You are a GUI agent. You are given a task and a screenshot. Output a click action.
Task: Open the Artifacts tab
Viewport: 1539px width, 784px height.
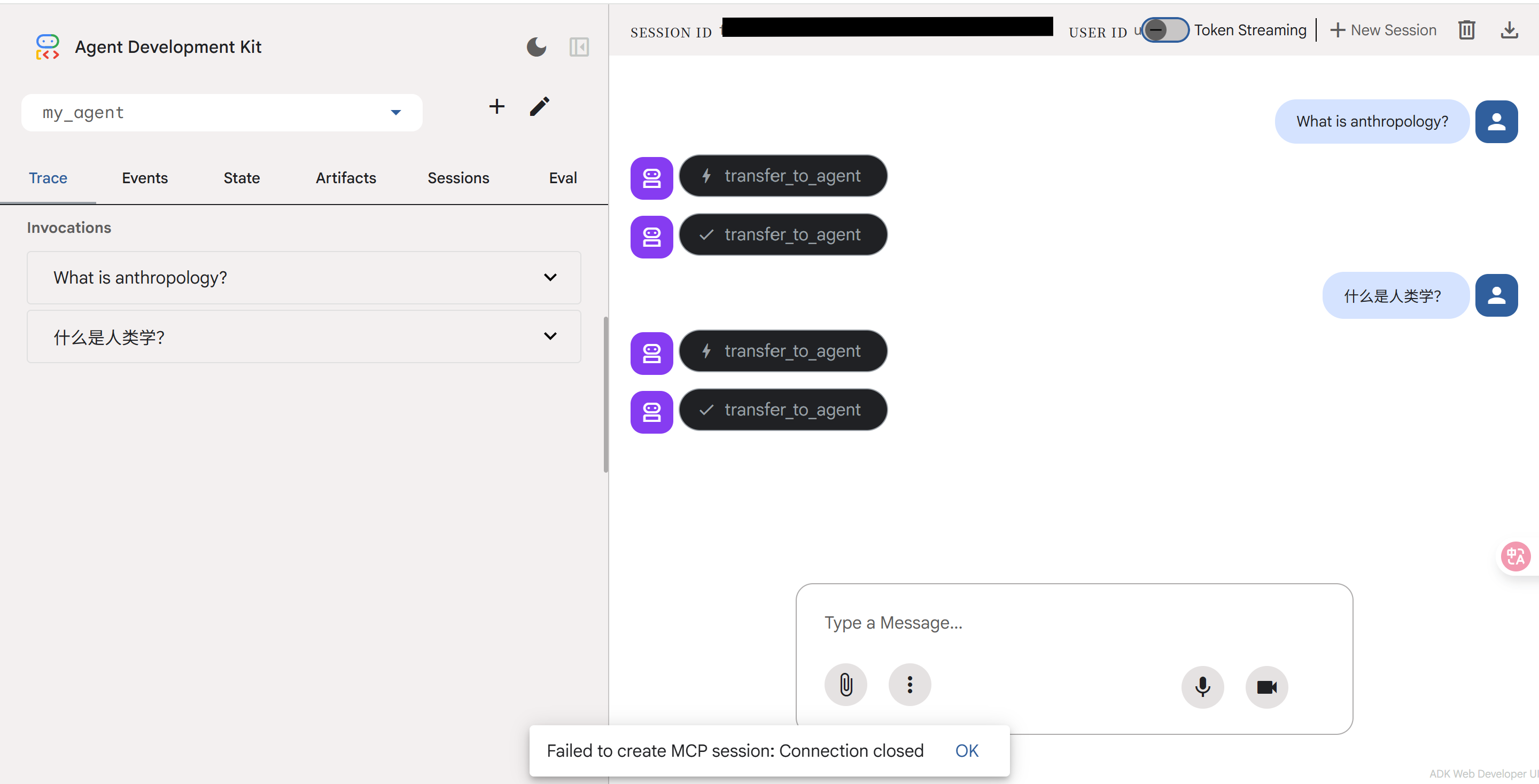345,178
